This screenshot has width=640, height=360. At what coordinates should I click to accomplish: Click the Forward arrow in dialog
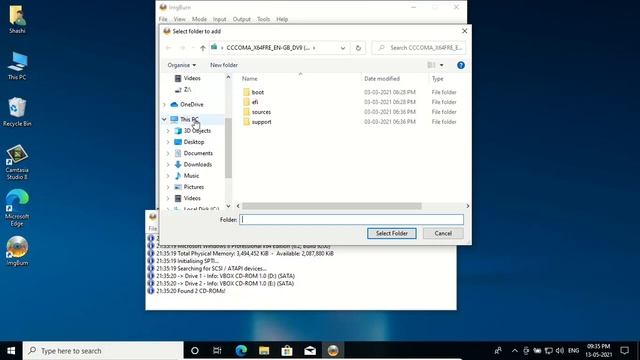182,48
